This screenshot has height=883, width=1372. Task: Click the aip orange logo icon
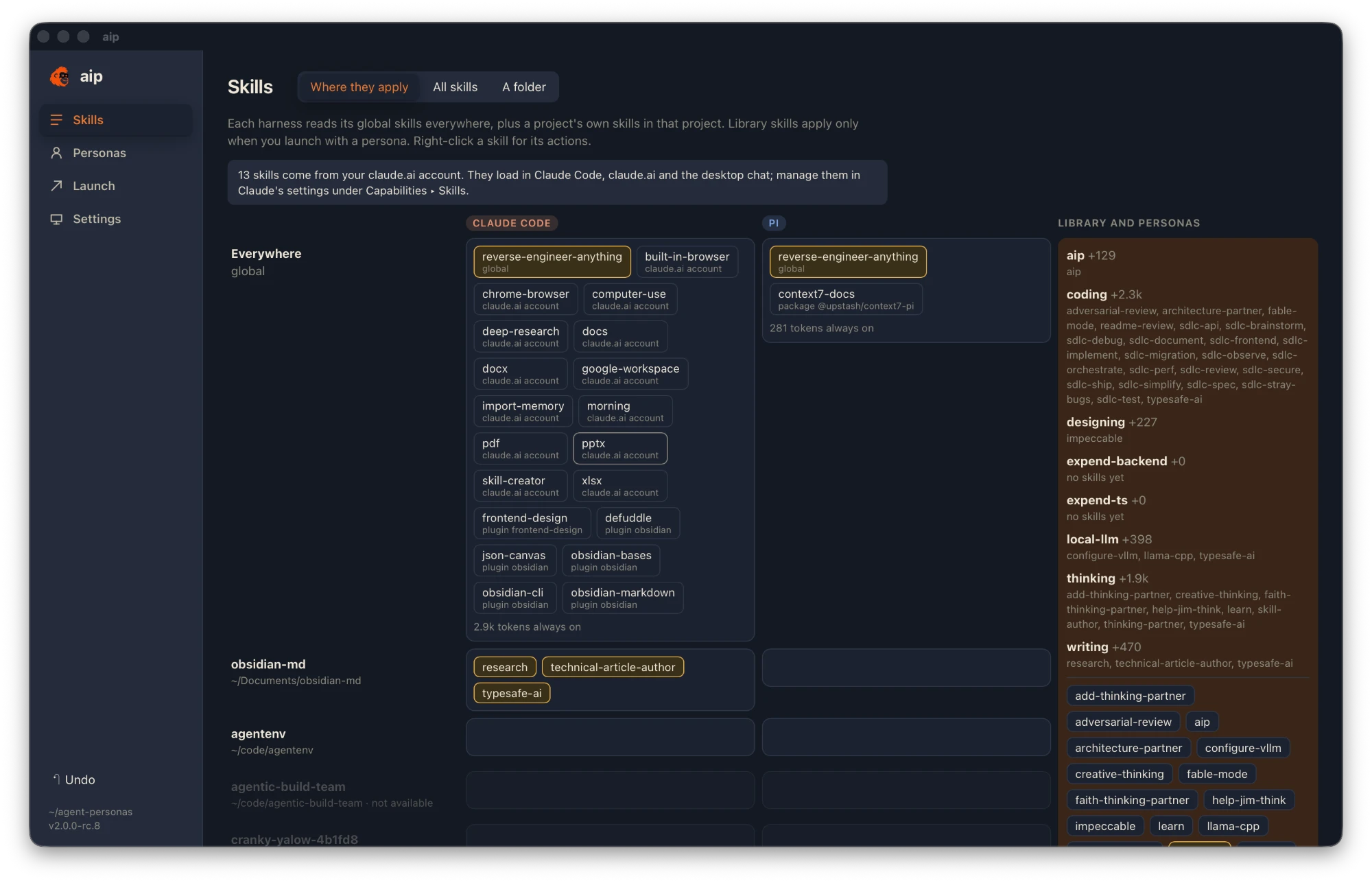click(60, 77)
